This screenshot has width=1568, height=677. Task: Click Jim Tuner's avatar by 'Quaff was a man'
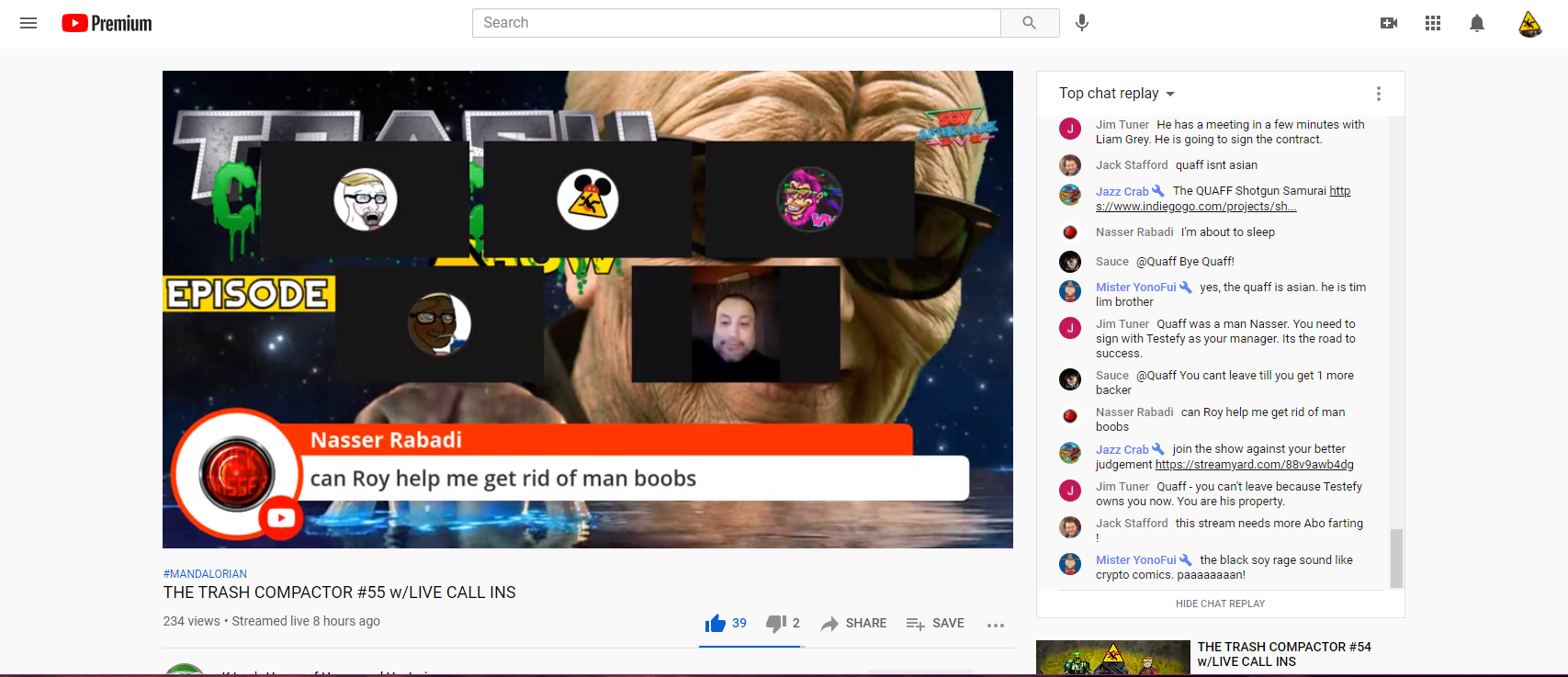click(x=1070, y=328)
